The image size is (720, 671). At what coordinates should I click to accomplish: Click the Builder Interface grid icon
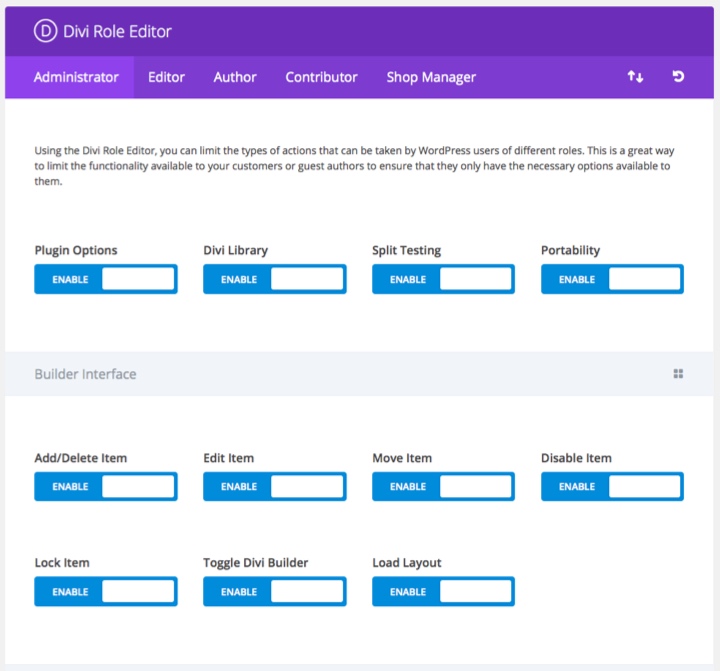coord(678,373)
